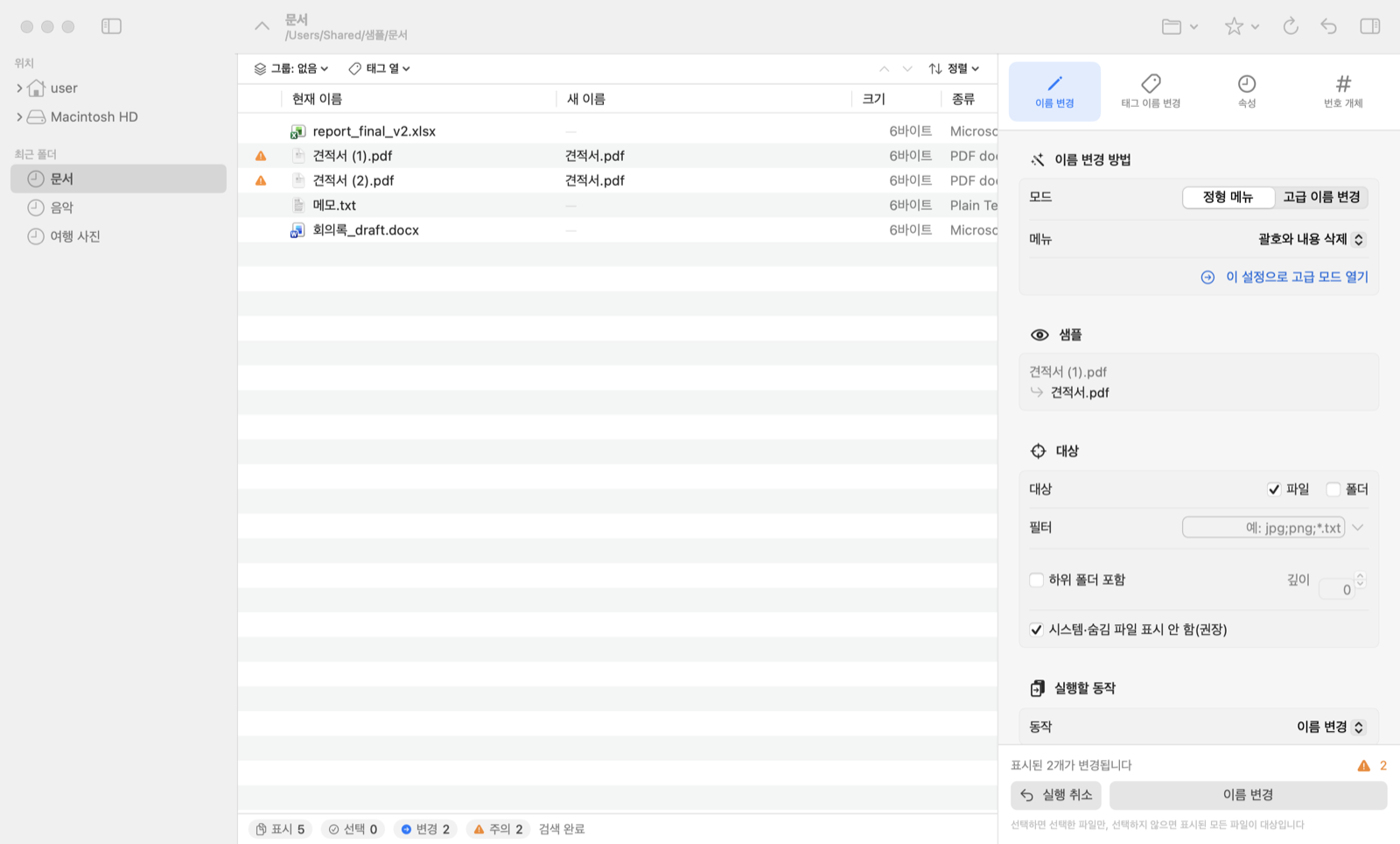1400x844 pixels.
Task: Open the 그룹: 없음 dropdown
Action: [x=291, y=68]
